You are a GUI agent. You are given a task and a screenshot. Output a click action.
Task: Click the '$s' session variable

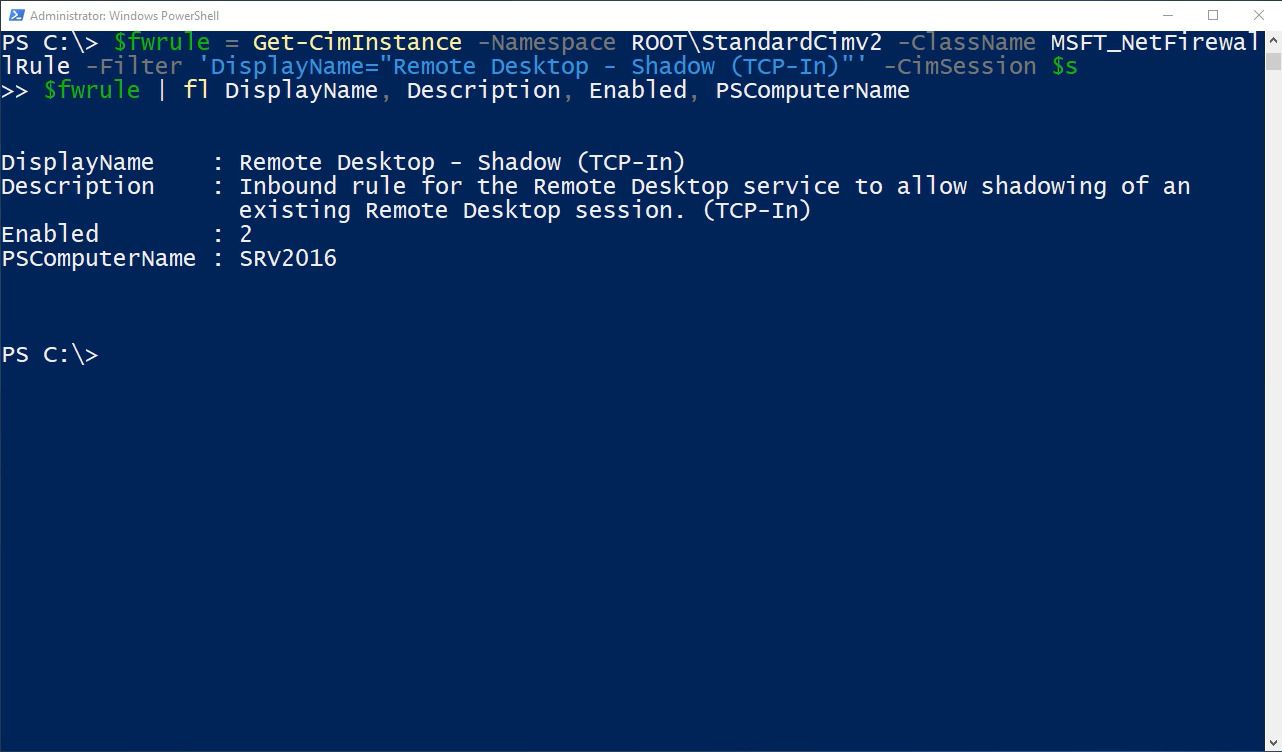(x=1064, y=66)
